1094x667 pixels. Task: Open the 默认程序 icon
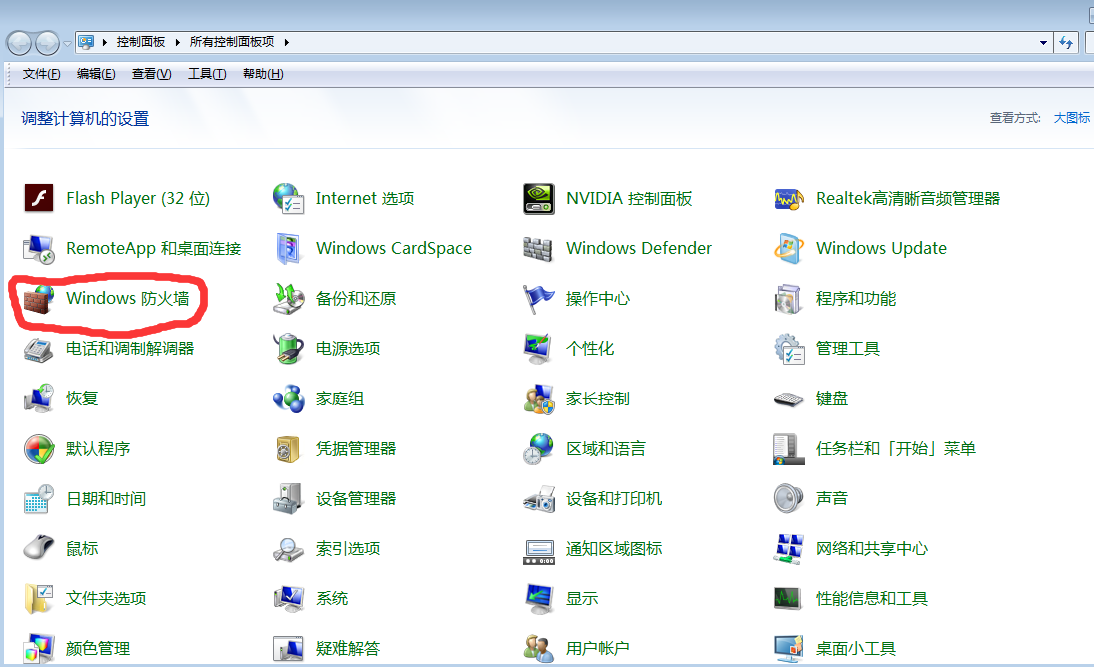pyautogui.click(x=39, y=449)
